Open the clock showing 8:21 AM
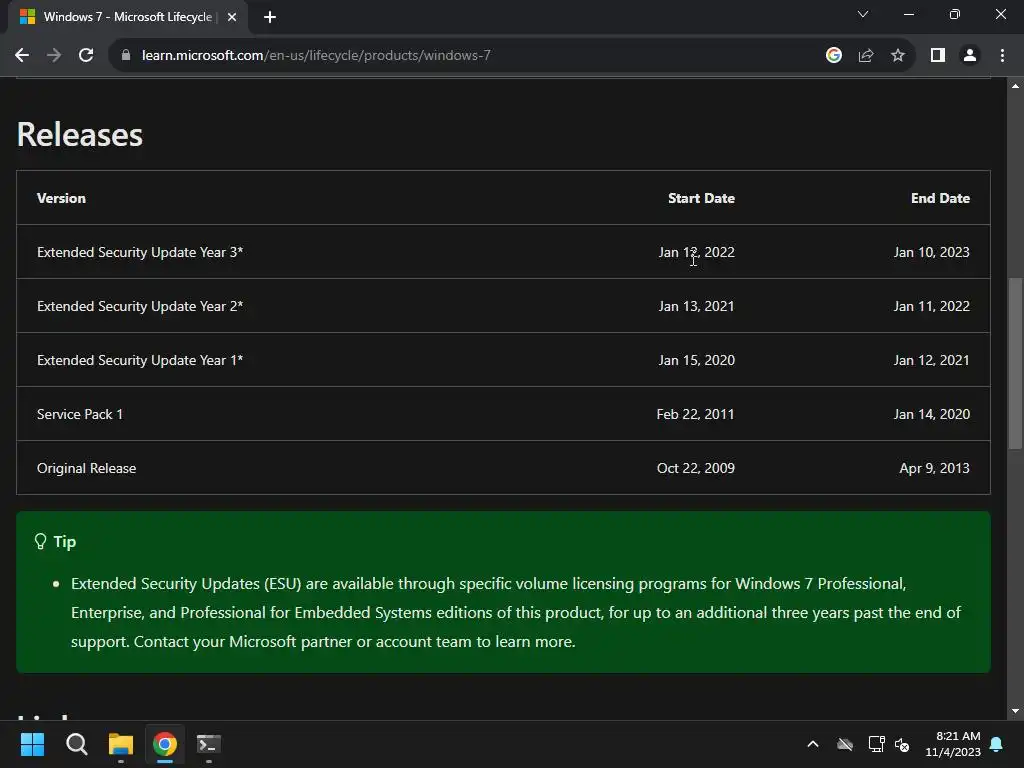1024x768 pixels. pos(953,744)
